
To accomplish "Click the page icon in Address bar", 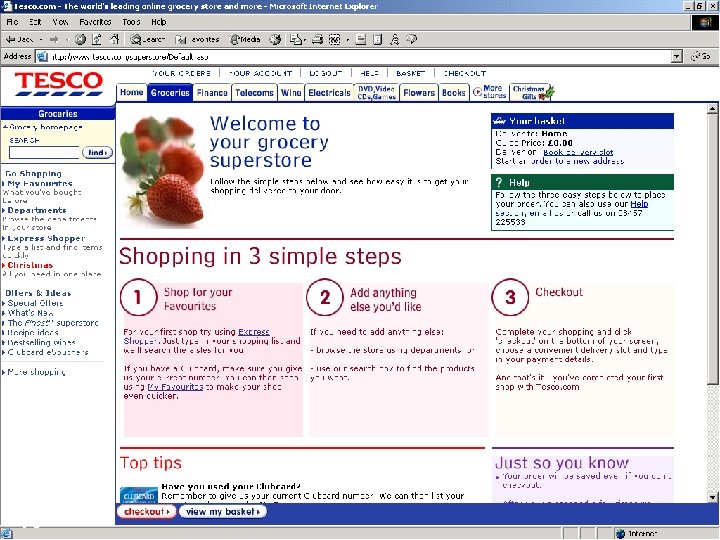I will click(x=42, y=56).
